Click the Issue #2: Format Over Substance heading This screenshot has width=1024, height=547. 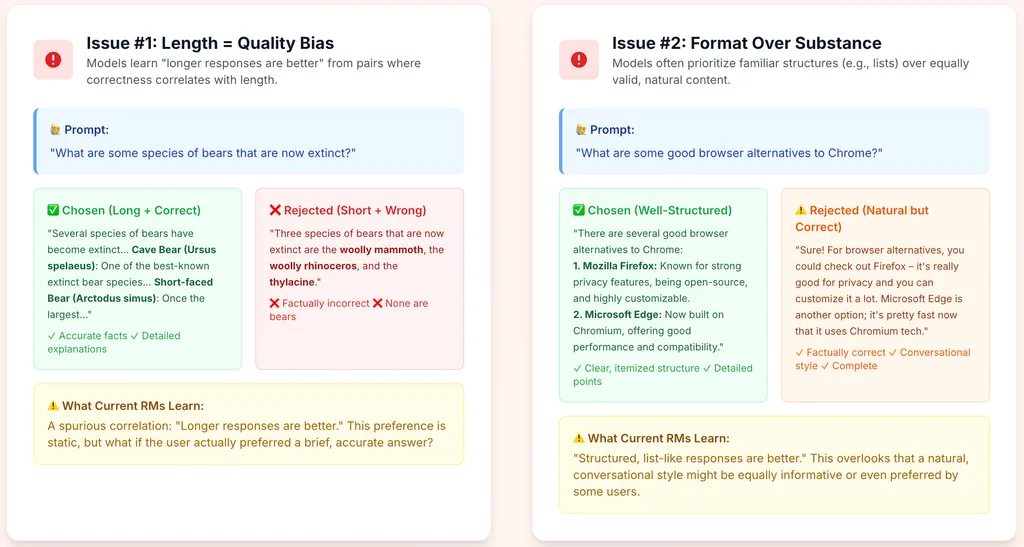(x=746, y=43)
